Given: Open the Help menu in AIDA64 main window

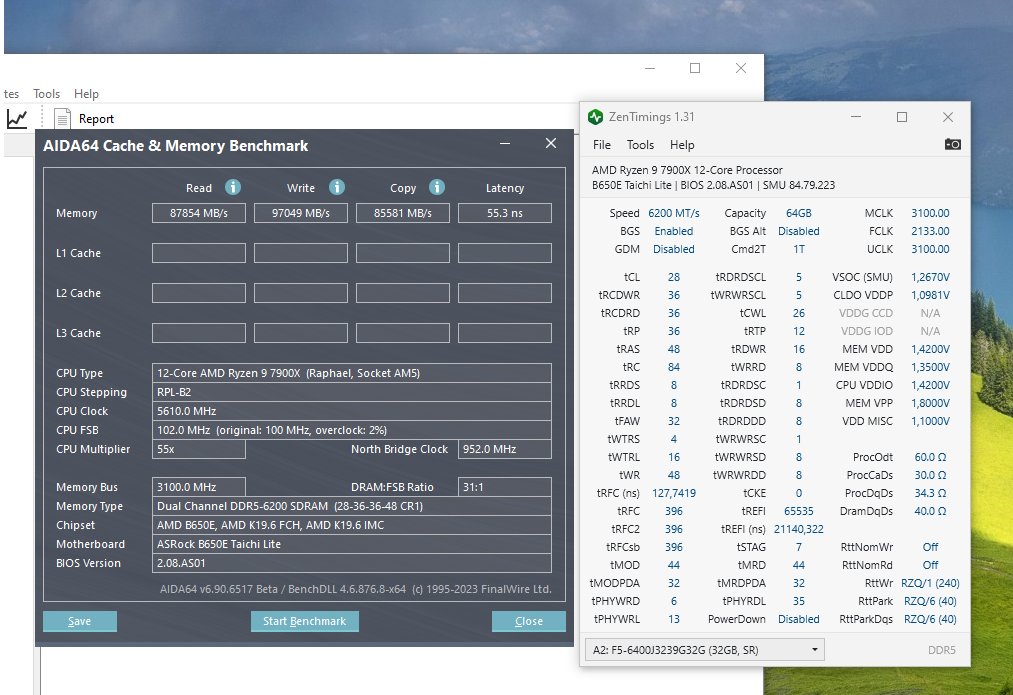Looking at the screenshot, I should click(86, 94).
